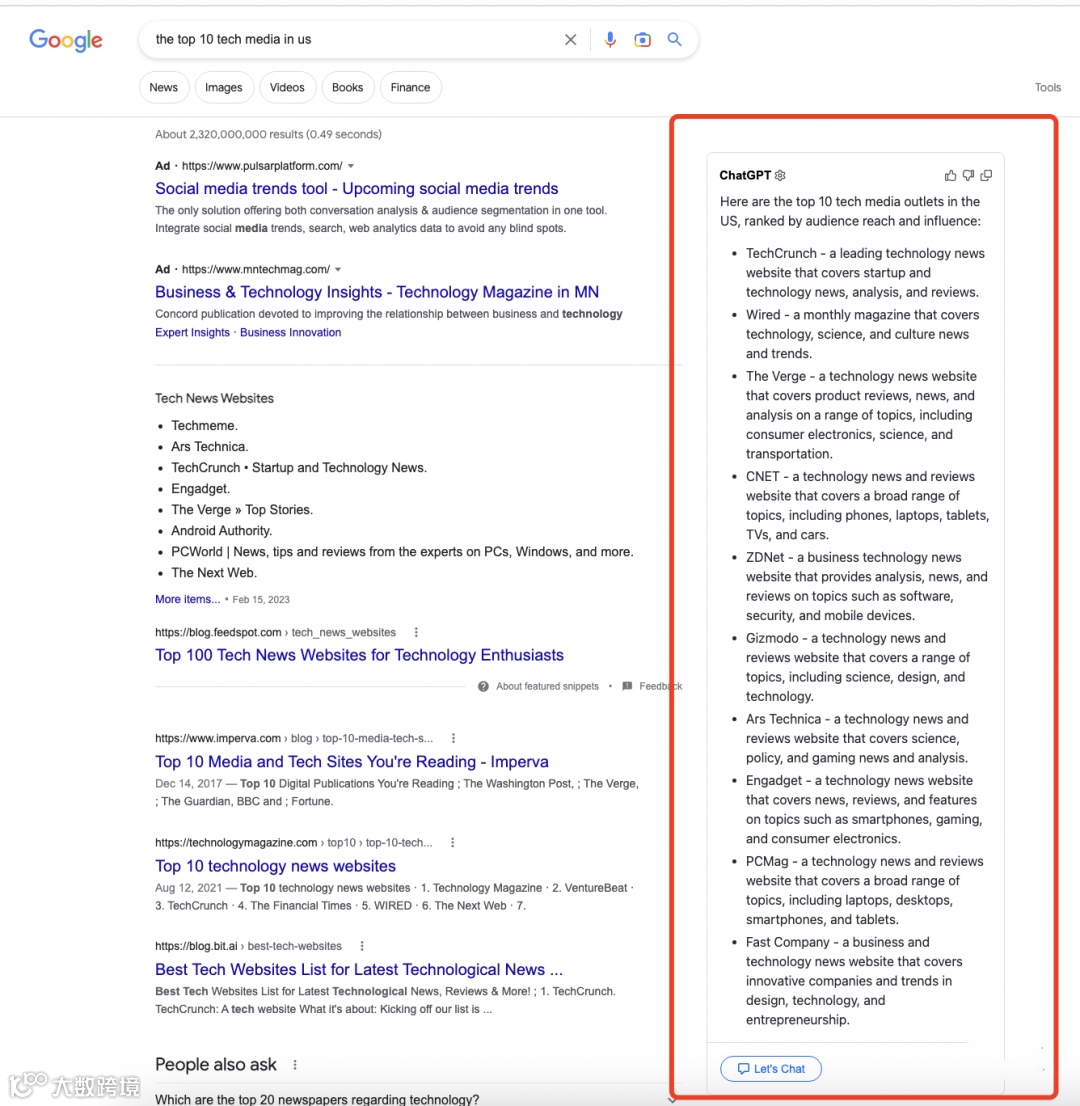Expand the top 20 newspapers question
The width and height of the screenshot is (1080, 1106).
pos(416,1099)
